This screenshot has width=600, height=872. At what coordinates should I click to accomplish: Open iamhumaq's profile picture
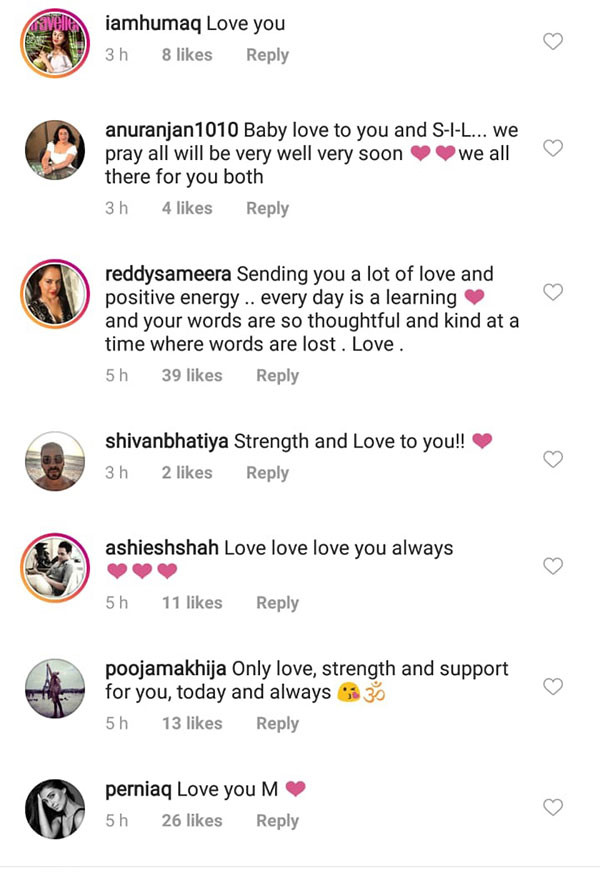[x=55, y=43]
